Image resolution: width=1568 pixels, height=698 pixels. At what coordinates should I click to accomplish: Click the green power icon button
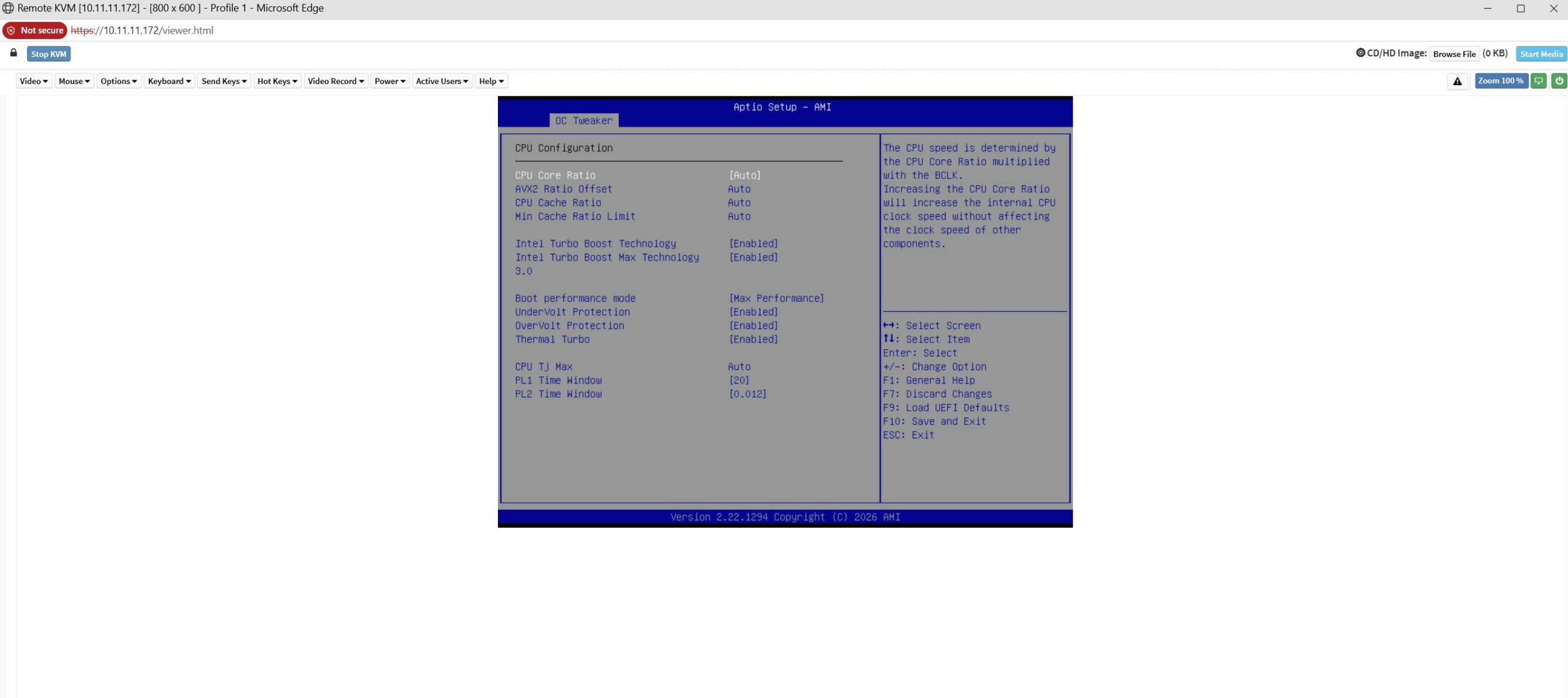1559,81
